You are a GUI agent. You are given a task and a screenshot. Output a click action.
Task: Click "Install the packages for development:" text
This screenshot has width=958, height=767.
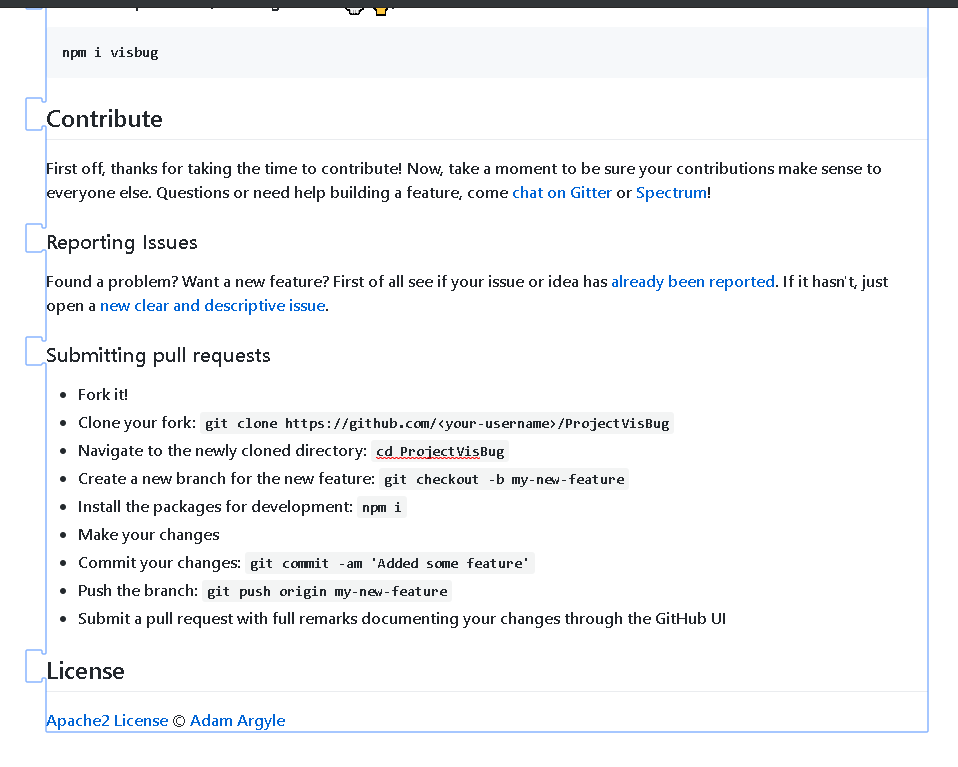[215, 507]
